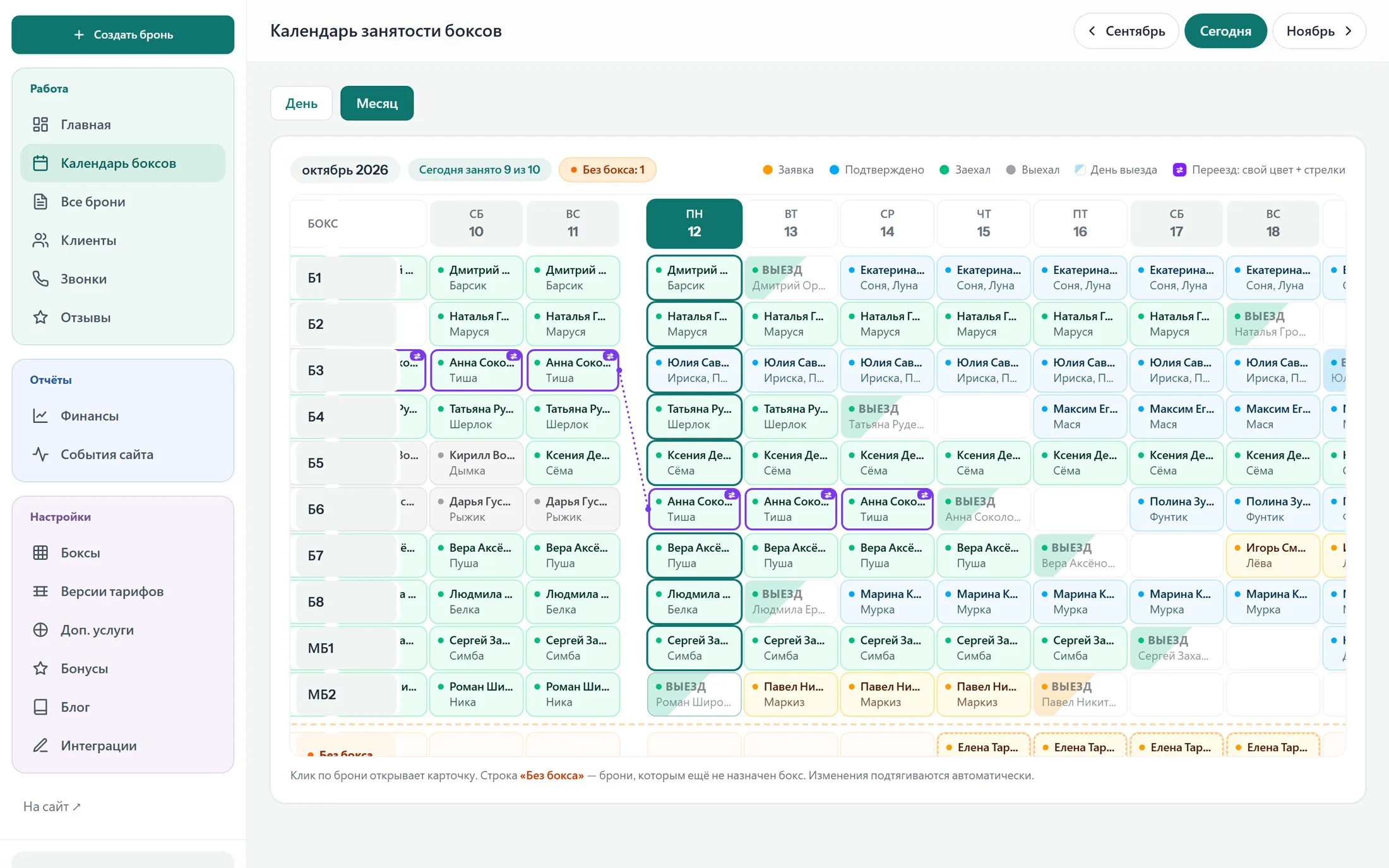
Task: Open Доп. услуги plus-circle icon
Action: tap(40, 629)
